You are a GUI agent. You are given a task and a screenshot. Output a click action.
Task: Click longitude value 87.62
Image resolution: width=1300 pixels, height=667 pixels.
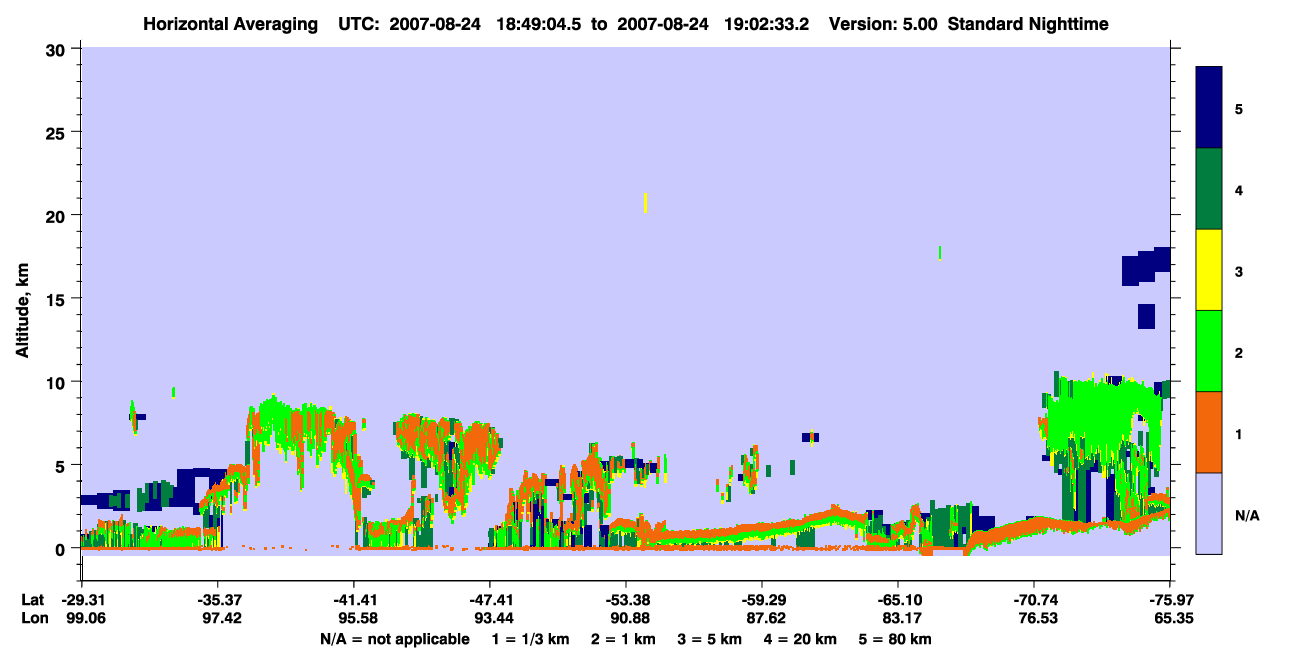pyautogui.click(x=765, y=619)
